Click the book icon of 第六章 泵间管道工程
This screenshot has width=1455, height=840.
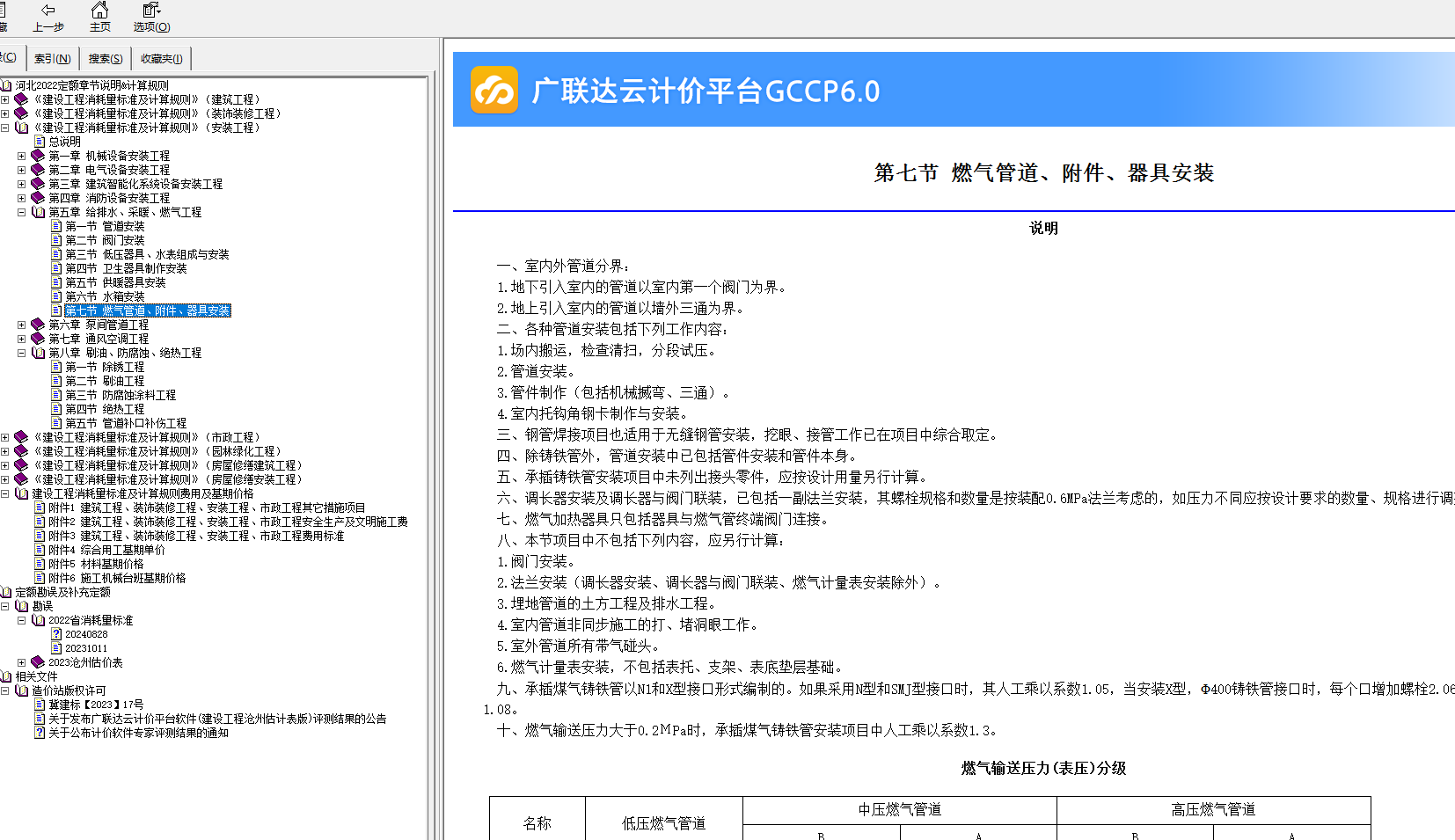pos(38,325)
